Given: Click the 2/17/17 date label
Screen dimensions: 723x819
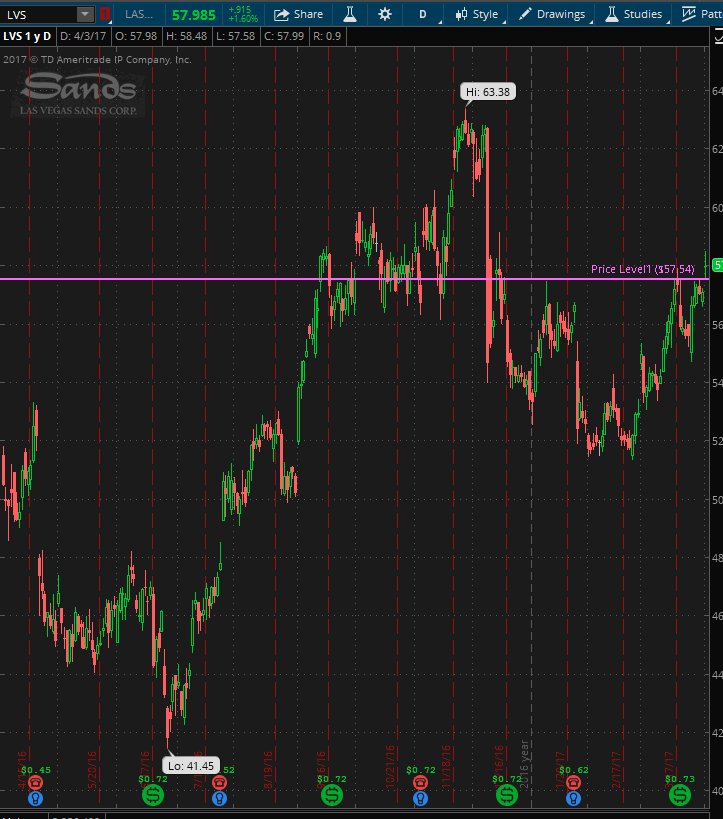Looking at the screenshot, I should 616,770.
